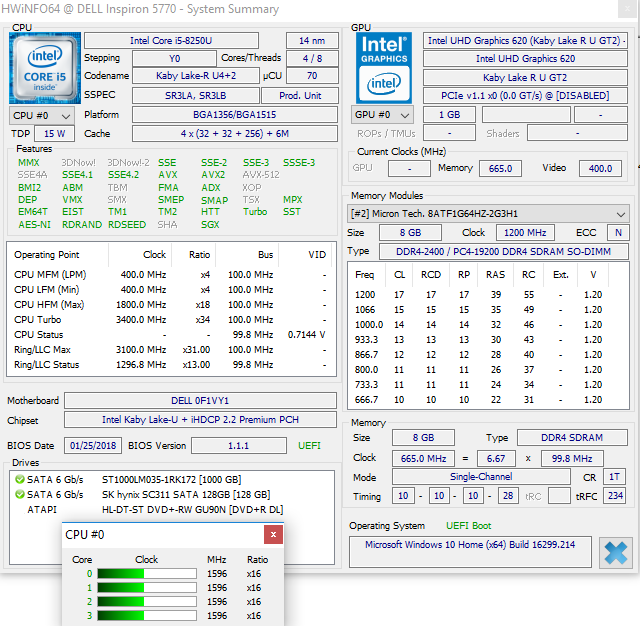The width and height of the screenshot is (640, 626).
Task: Click the PCIe v1.1 x0 DISABLED field
Action: [525, 95]
